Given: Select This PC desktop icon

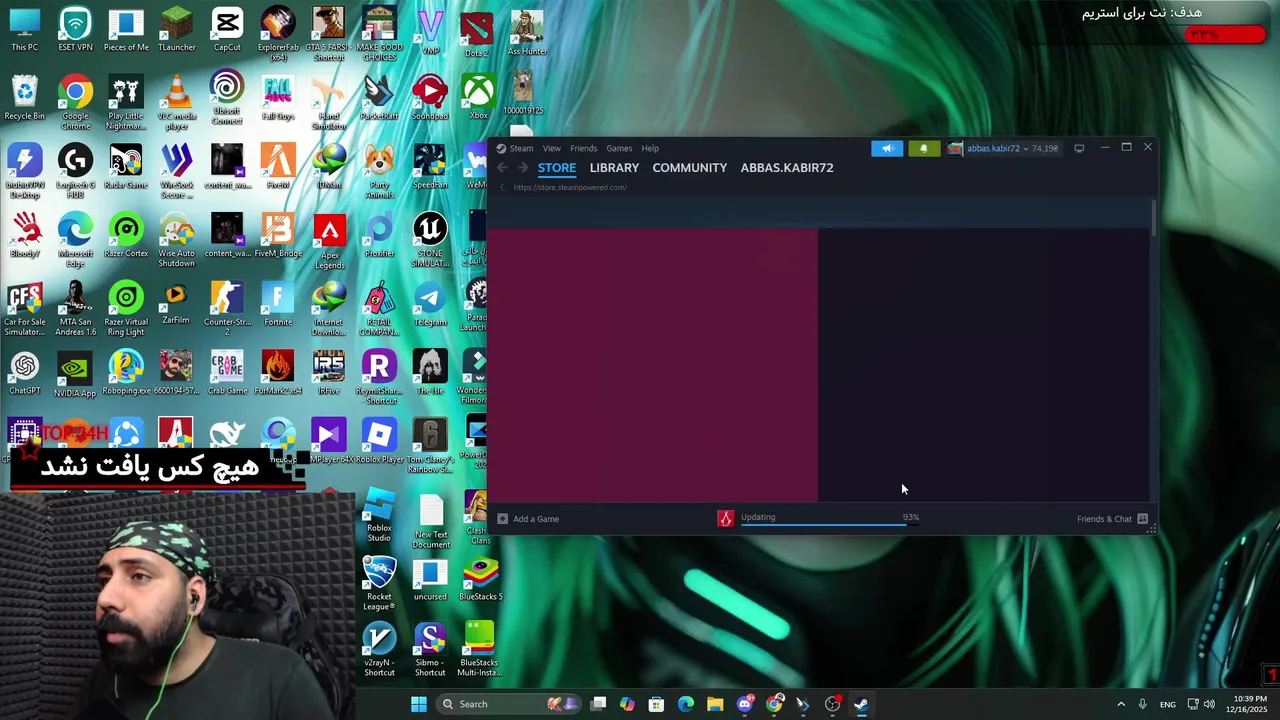Looking at the screenshot, I should 24,30.
